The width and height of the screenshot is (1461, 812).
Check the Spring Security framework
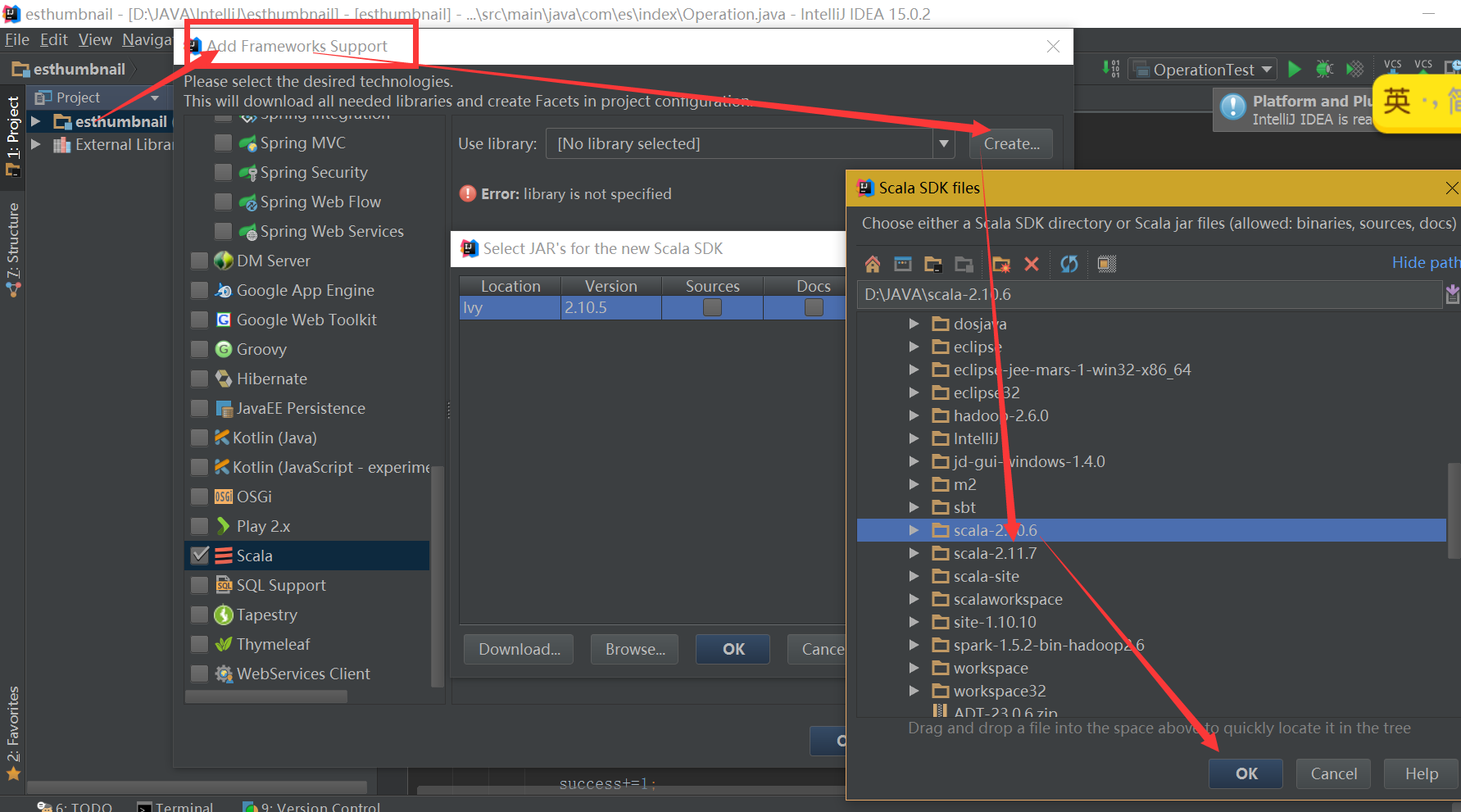pyautogui.click(x=223, y=173)
